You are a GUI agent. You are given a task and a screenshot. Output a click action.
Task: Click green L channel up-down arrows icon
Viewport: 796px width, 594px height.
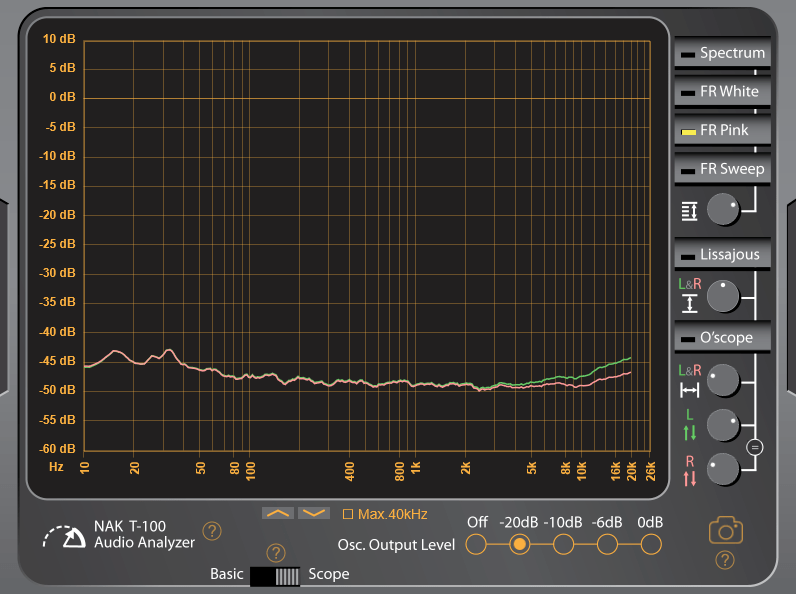click(689, 433)
